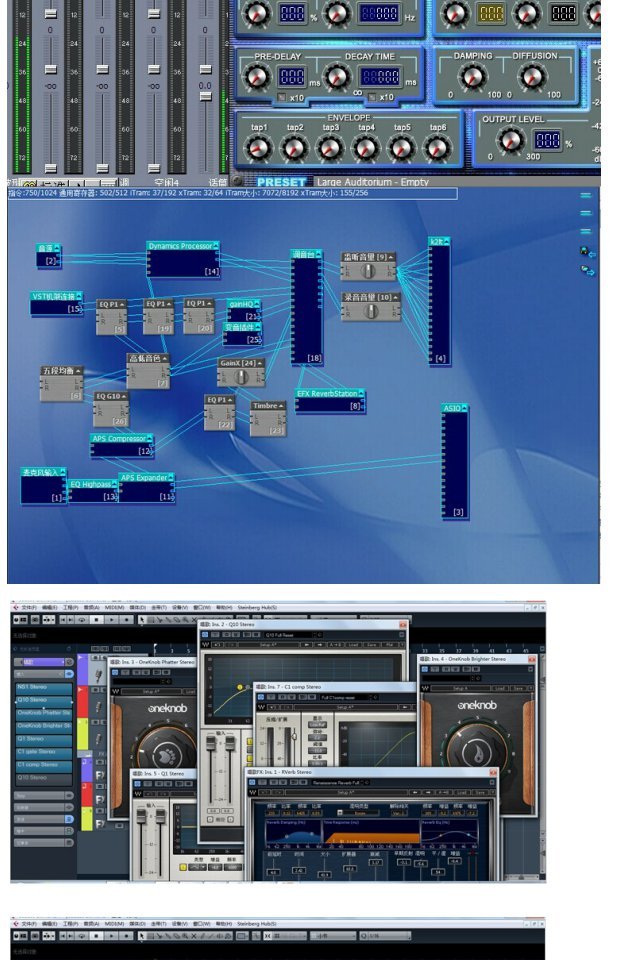The width and height of the screenshot is (620, 960).
Task: Collapse the 高焦音色 module arrow
Action: coord(165,358)
